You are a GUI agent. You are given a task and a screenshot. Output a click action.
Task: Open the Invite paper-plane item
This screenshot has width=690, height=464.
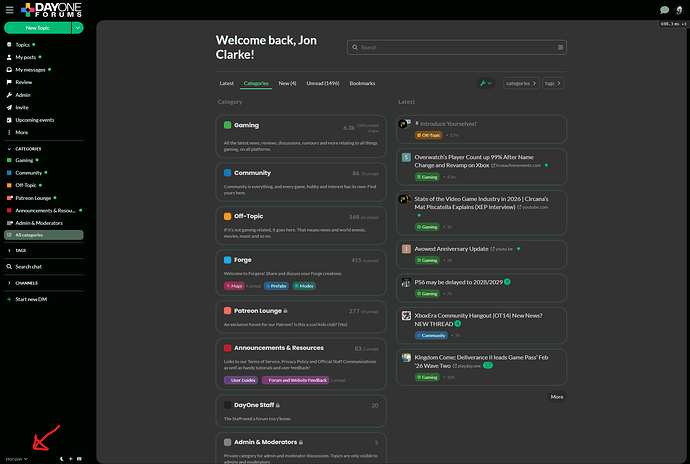click(x=22, y=107)
